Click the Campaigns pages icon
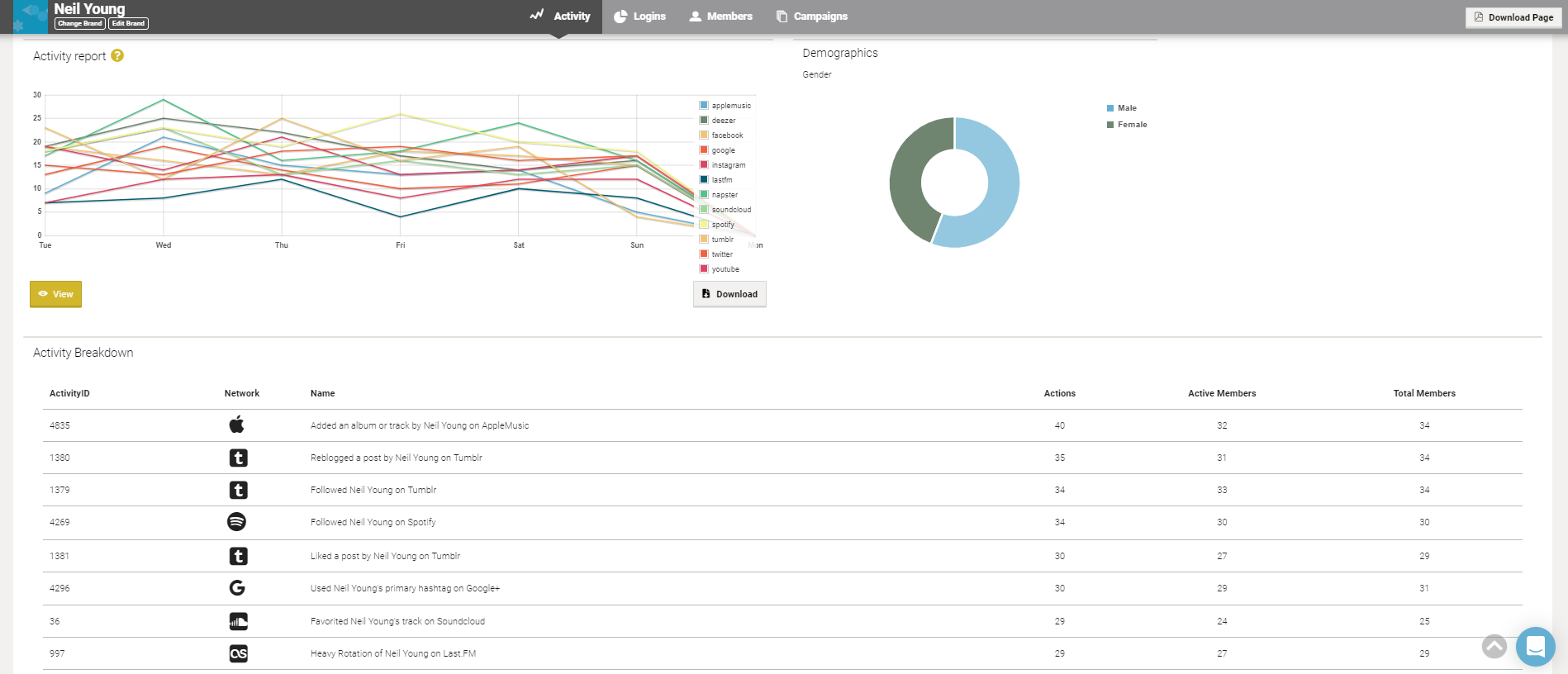 (782, 17)
